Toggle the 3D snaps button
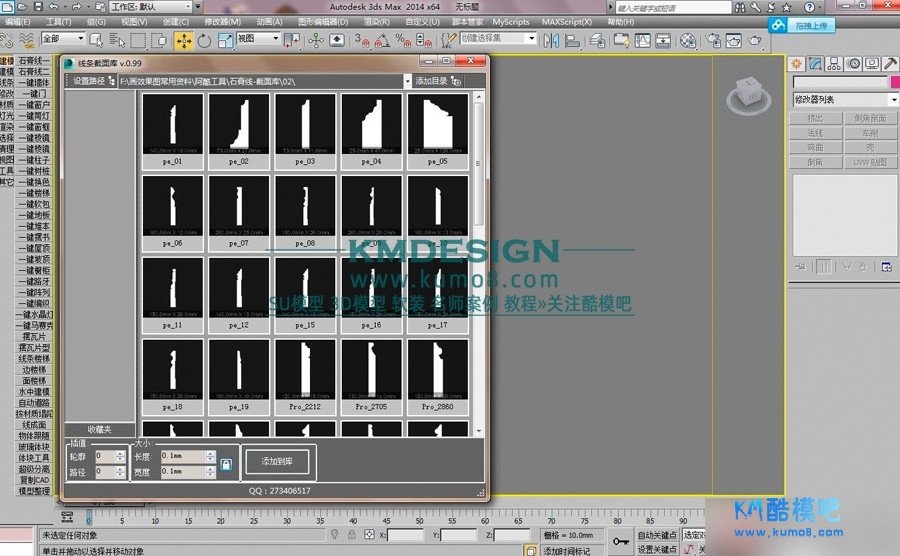The width and height of the screenshot is (900, 556). click(x=361, y=40)
